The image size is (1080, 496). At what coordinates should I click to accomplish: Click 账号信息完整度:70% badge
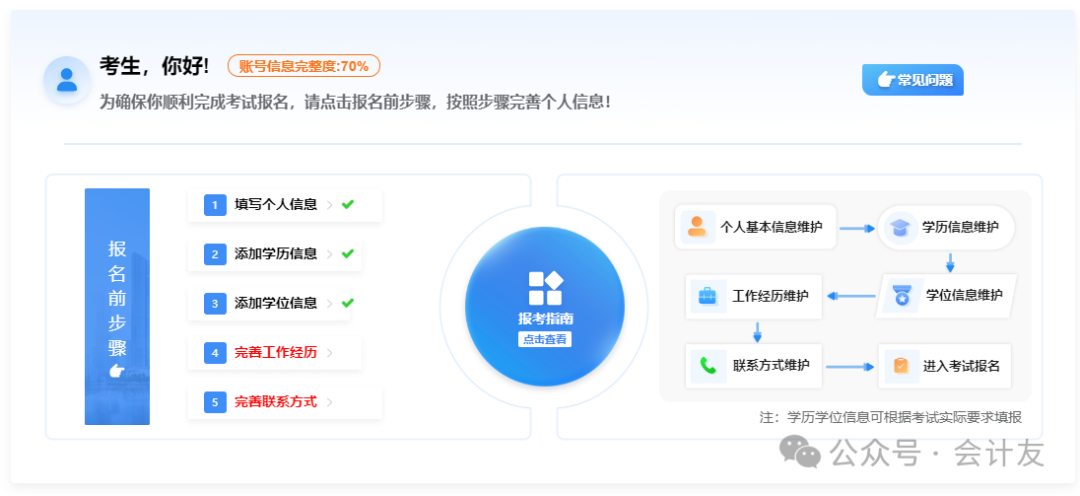coord(304,66)
